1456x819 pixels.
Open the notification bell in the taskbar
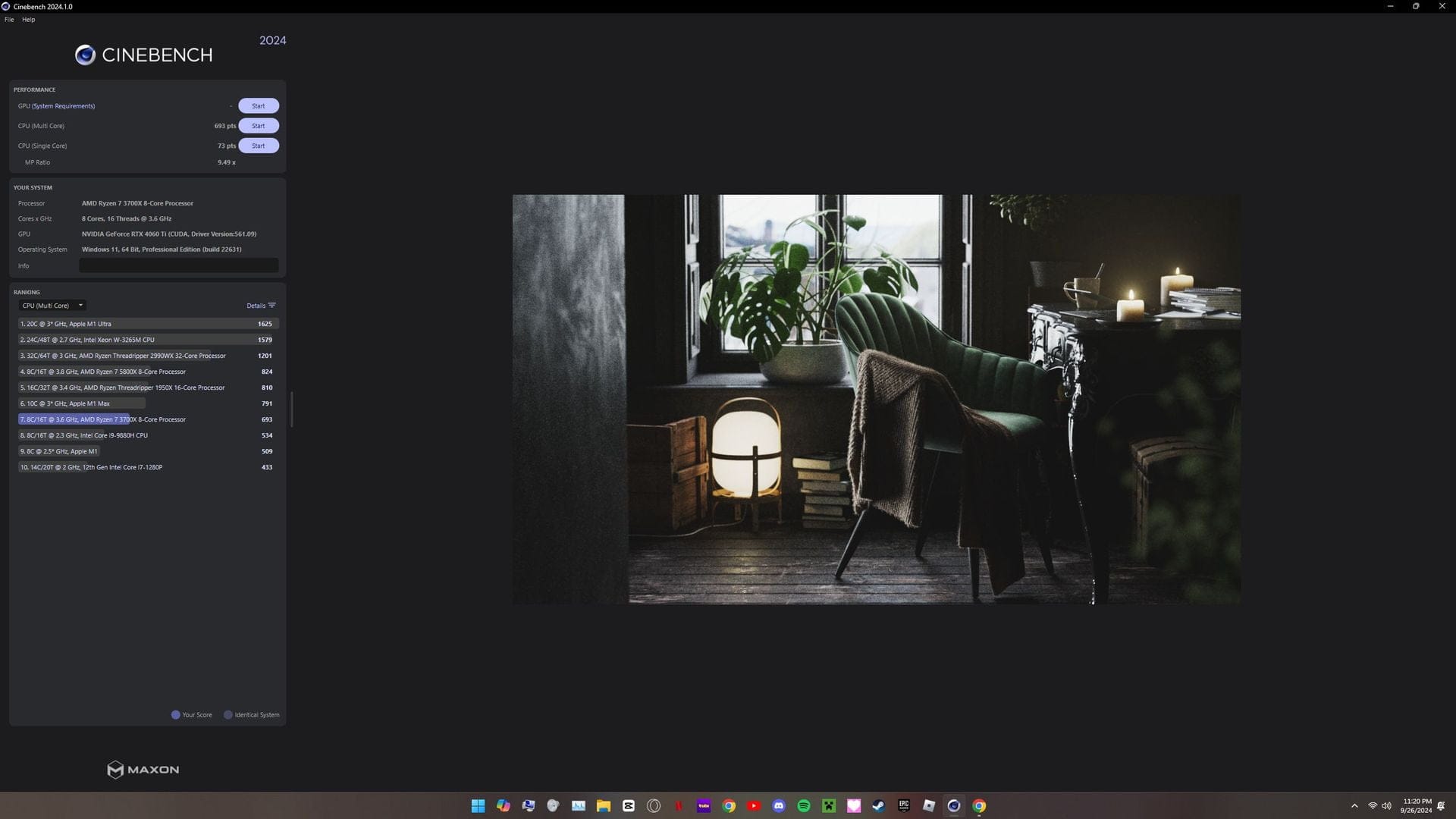[x=1441, y=806]
